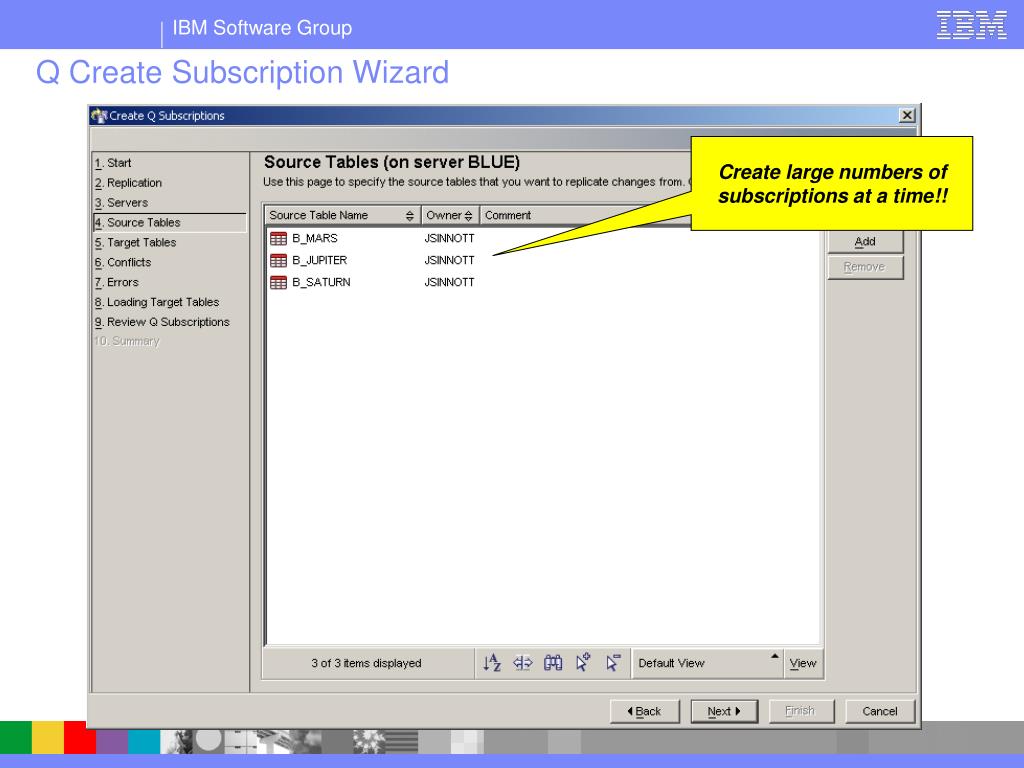Screen dimensions: 1024x768
Task: Click the Remove button
Action: 865,267
